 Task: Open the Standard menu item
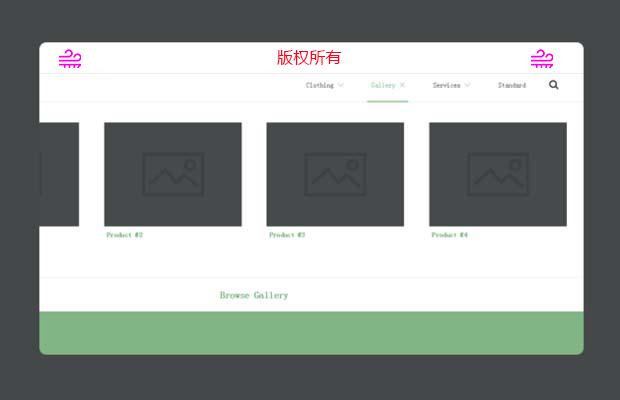[512, 86]
